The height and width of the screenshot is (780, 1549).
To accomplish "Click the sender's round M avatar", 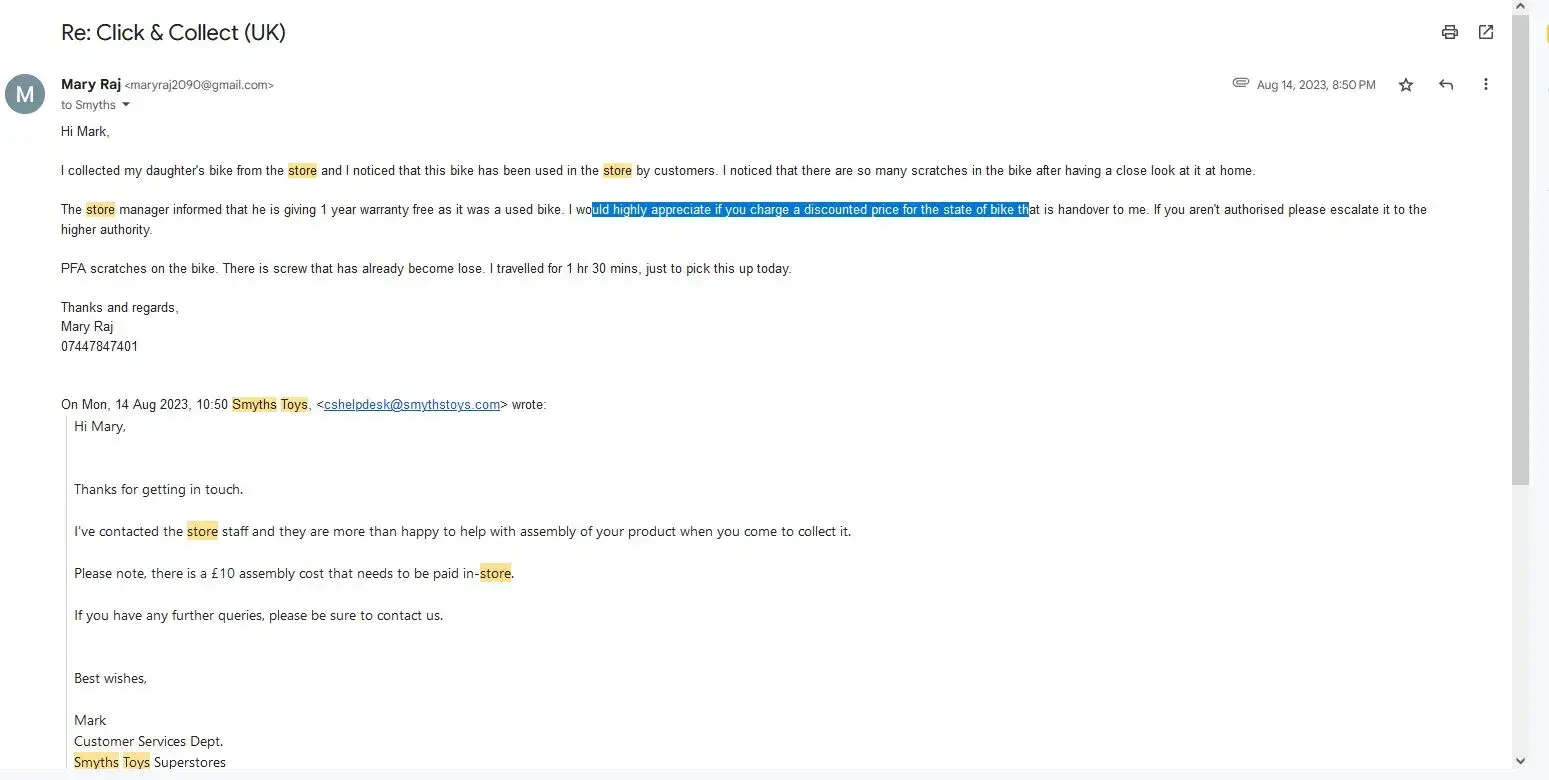I will (25, 94).
